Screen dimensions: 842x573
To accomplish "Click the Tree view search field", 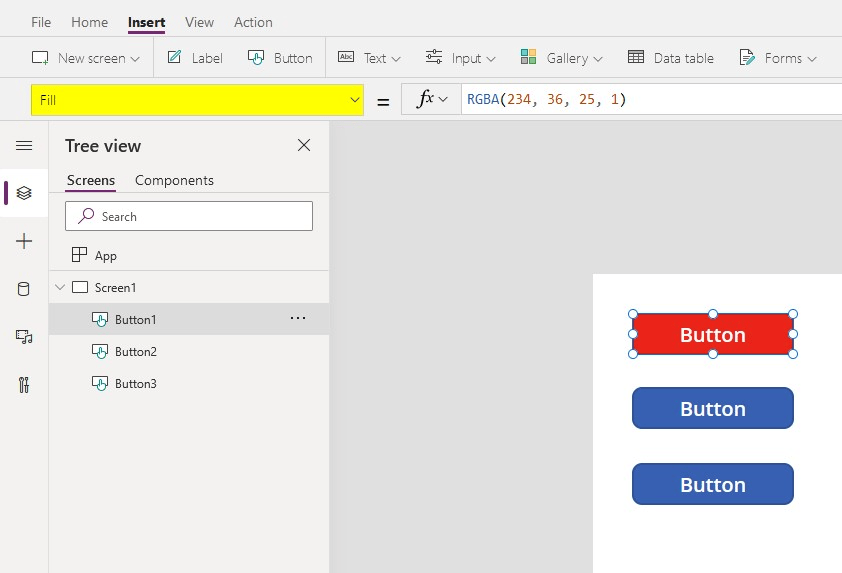I will coord(189,216).
